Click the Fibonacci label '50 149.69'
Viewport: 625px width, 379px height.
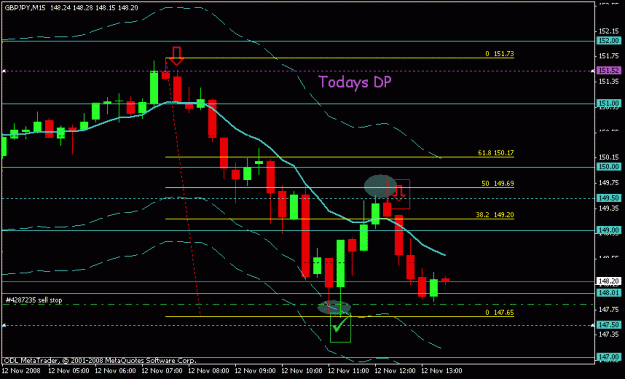[497, 184]
